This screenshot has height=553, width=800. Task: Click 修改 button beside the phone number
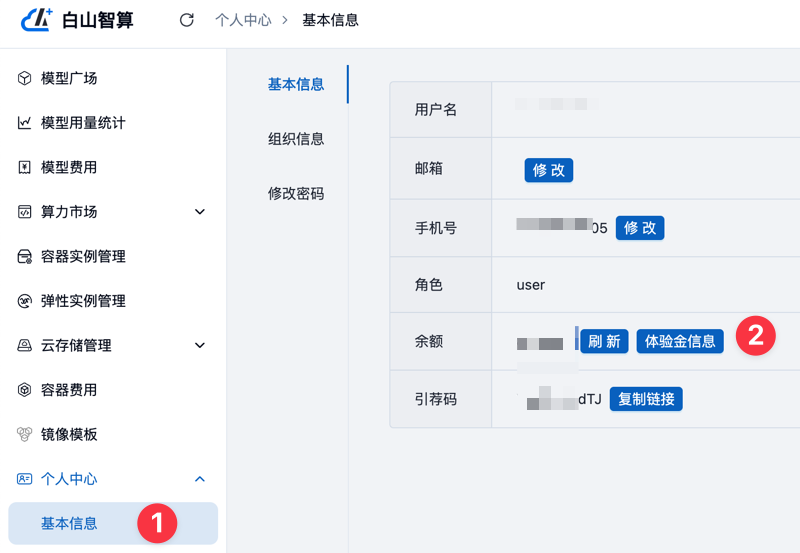pyautogui.click(x=640, y=228)
